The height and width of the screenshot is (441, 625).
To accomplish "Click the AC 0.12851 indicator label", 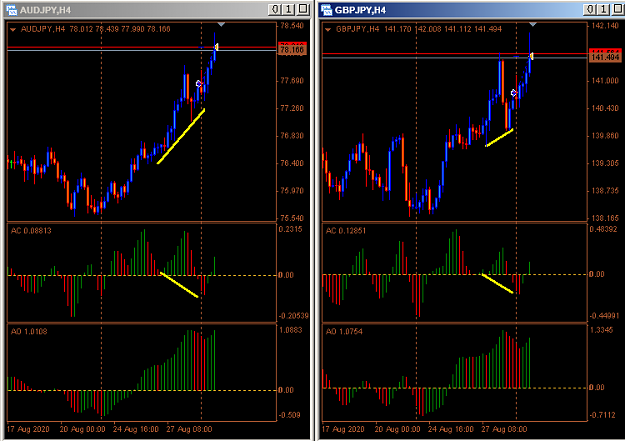I will click(x=346, y=231).
